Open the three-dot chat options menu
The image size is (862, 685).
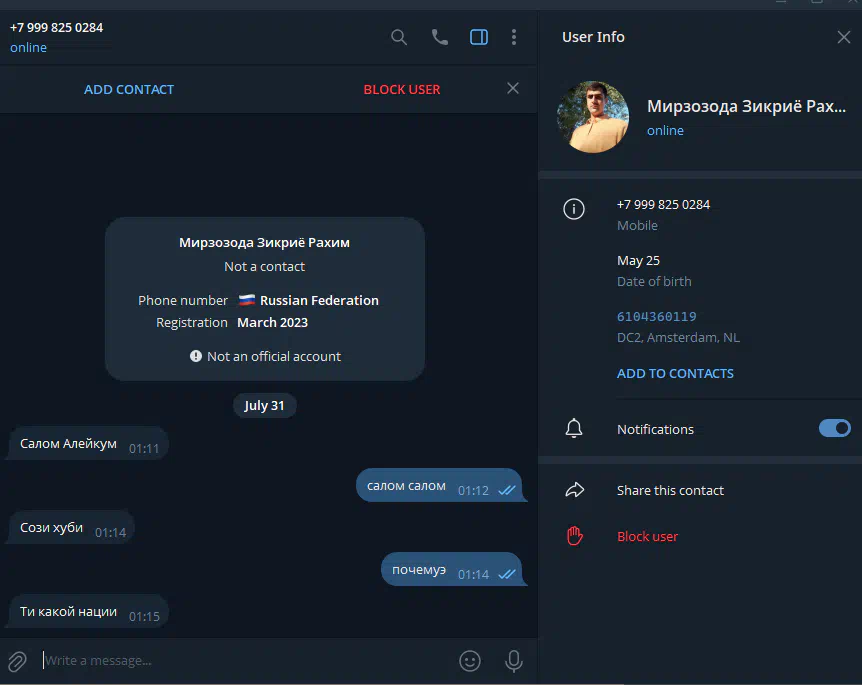[513, 37]
